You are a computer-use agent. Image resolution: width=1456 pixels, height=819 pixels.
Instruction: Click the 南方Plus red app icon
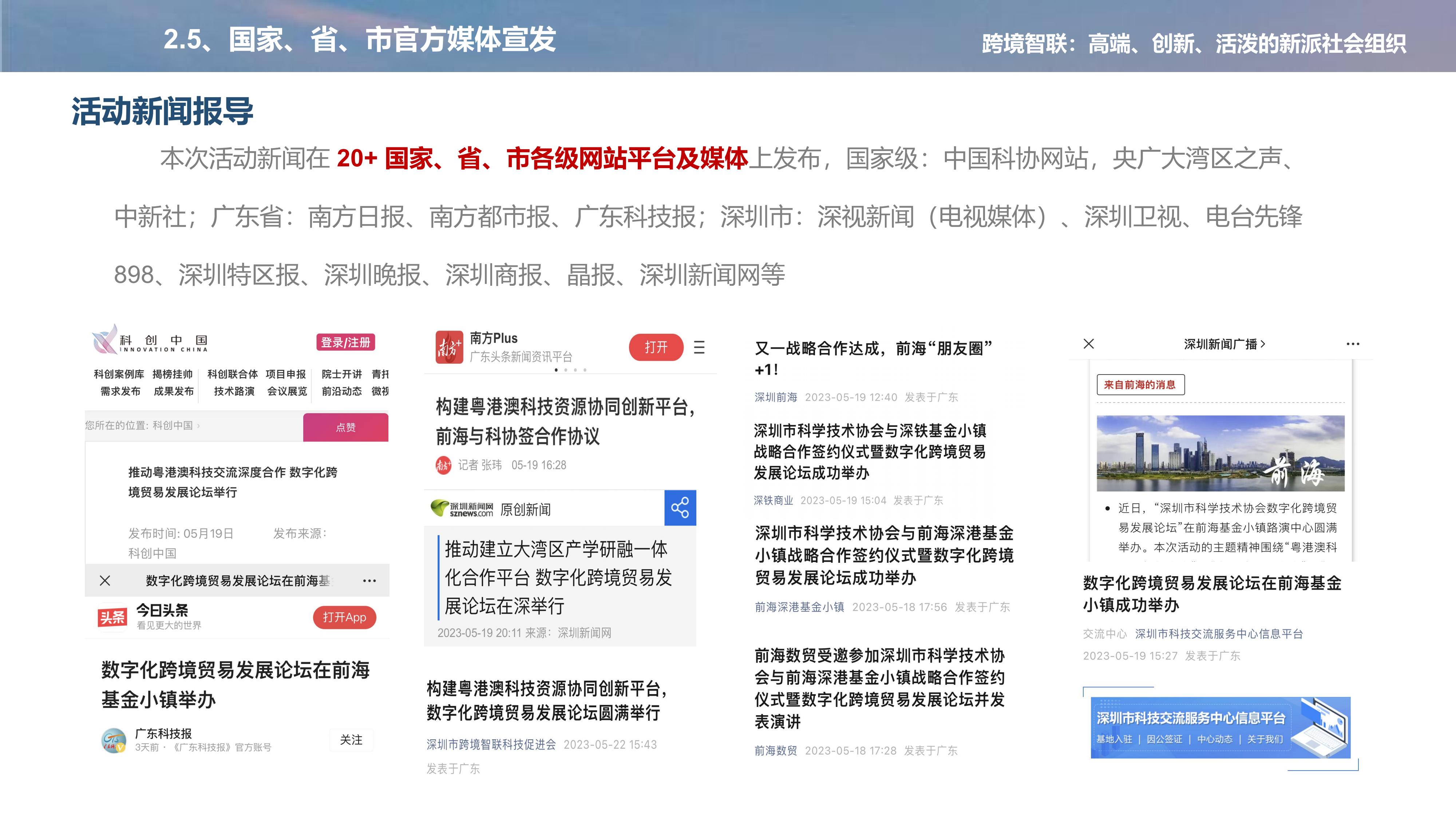pyautogui.click(x=449, y=347)
